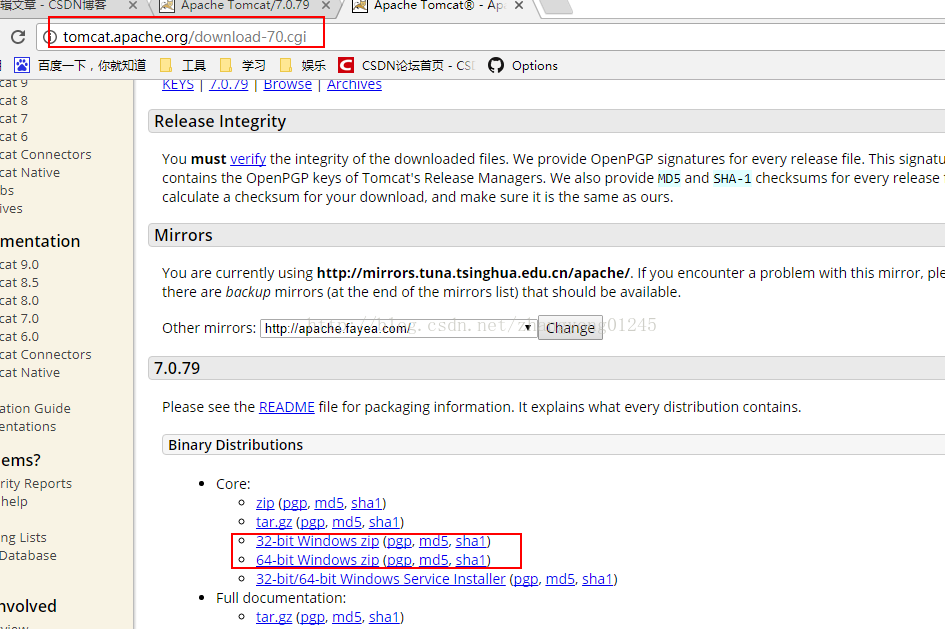Open the 工具 bookmark folder
This screenshot has width=945, height=629.
(183, 65)
